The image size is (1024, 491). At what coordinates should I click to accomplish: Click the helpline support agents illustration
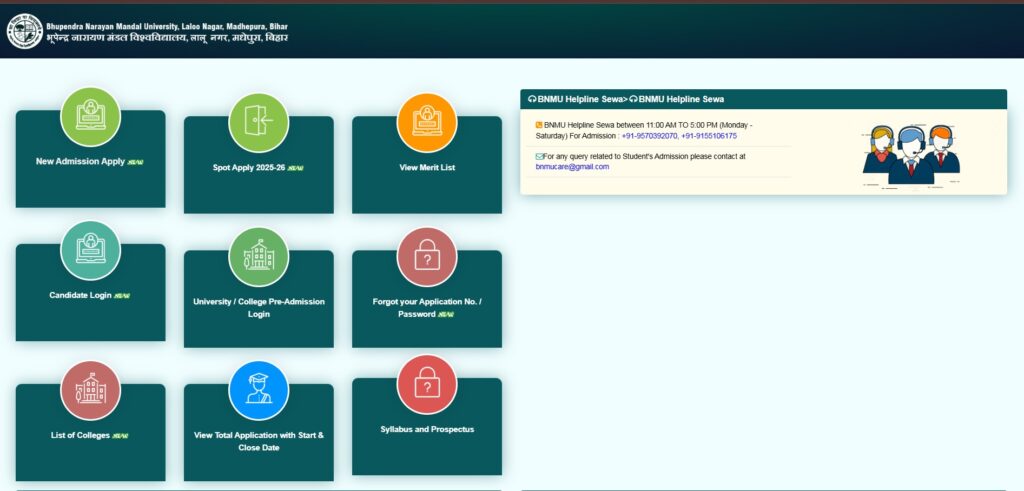tap(910, 156)
